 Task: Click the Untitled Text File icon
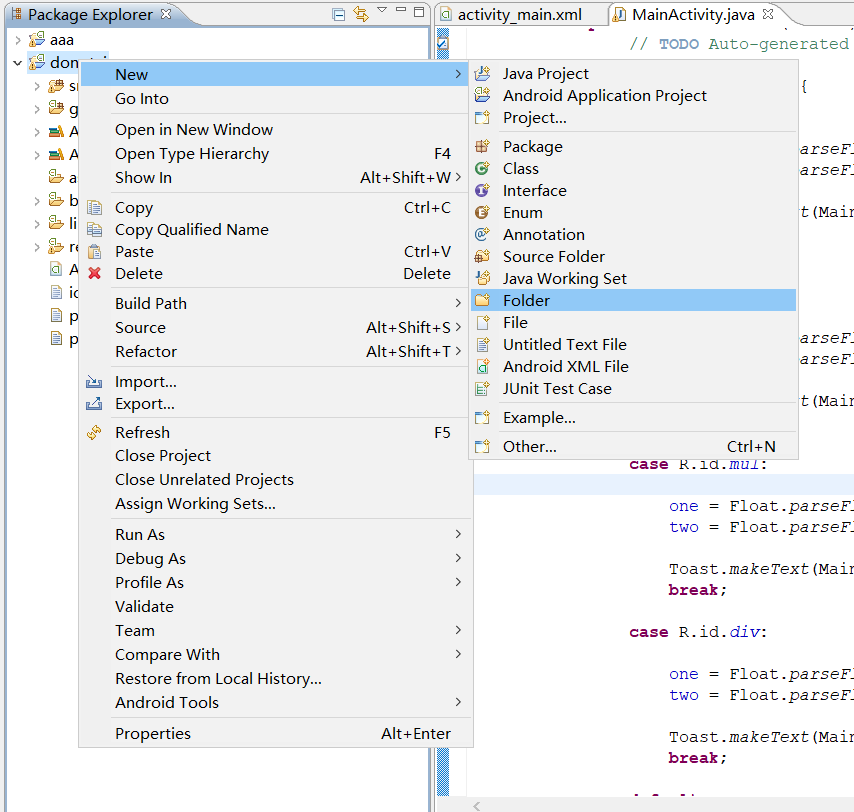483,345
